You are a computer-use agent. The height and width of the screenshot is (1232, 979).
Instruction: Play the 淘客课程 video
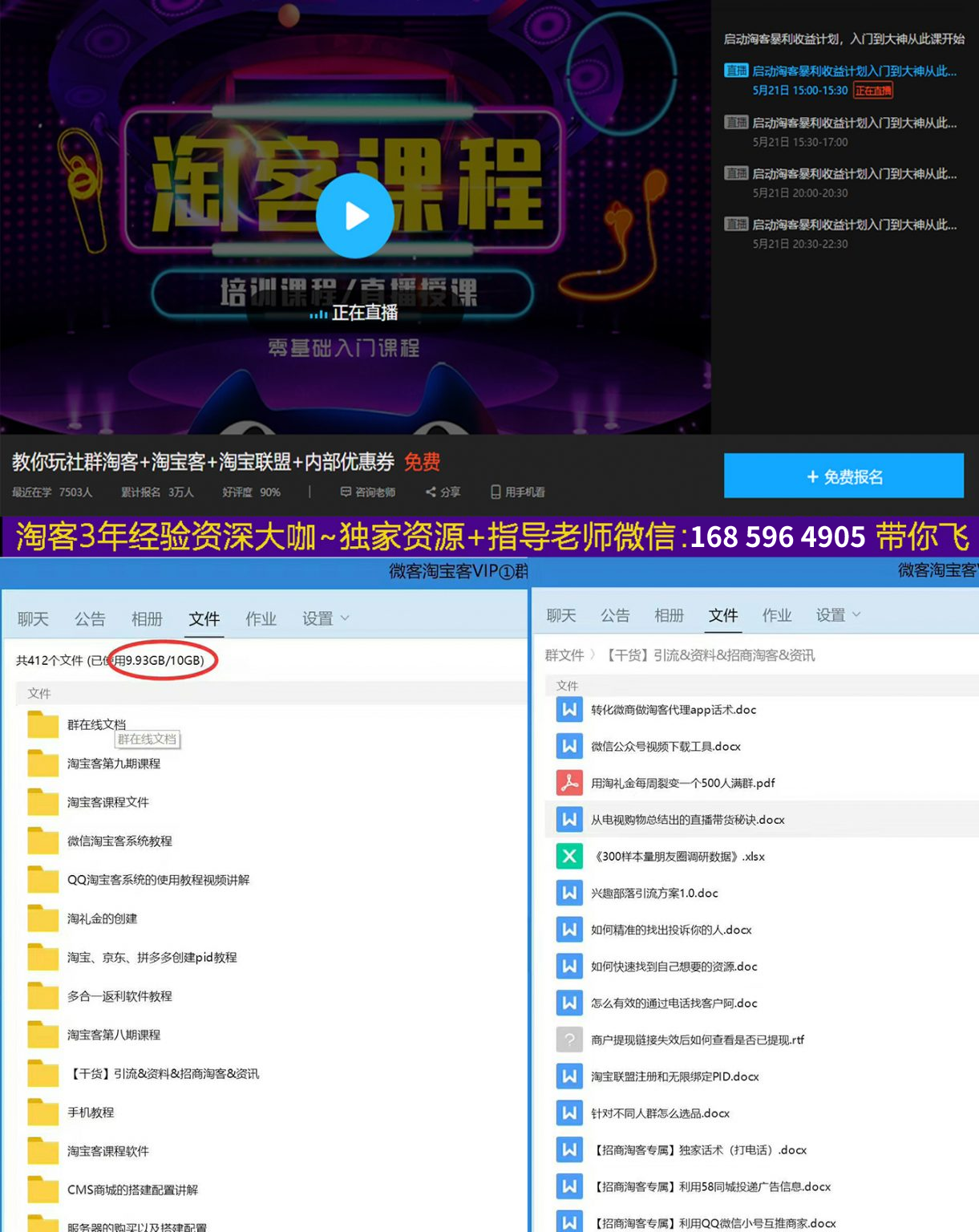coord(354,216)
